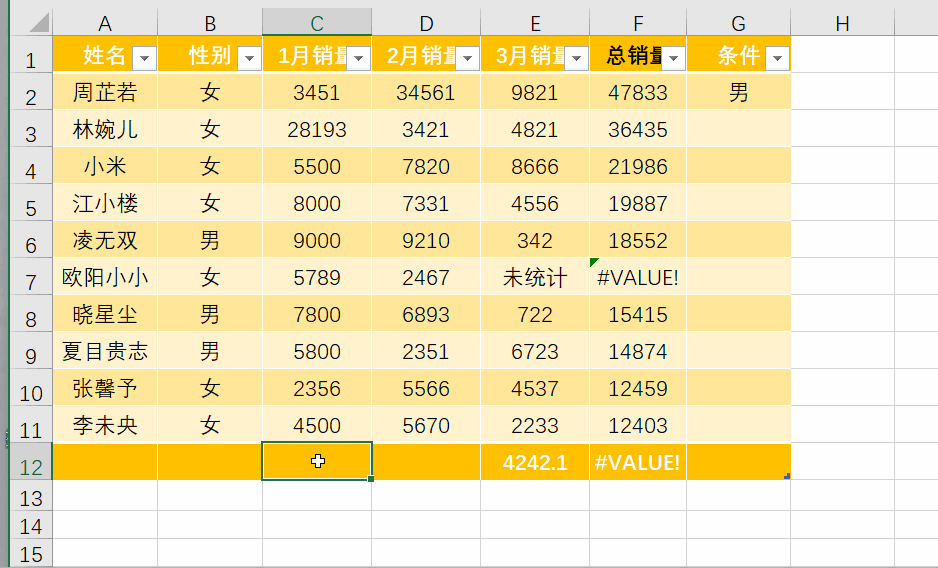This screenshot has width=938, height=568.
Task: Click the cell containing 晓星尘
Action: 105,314
